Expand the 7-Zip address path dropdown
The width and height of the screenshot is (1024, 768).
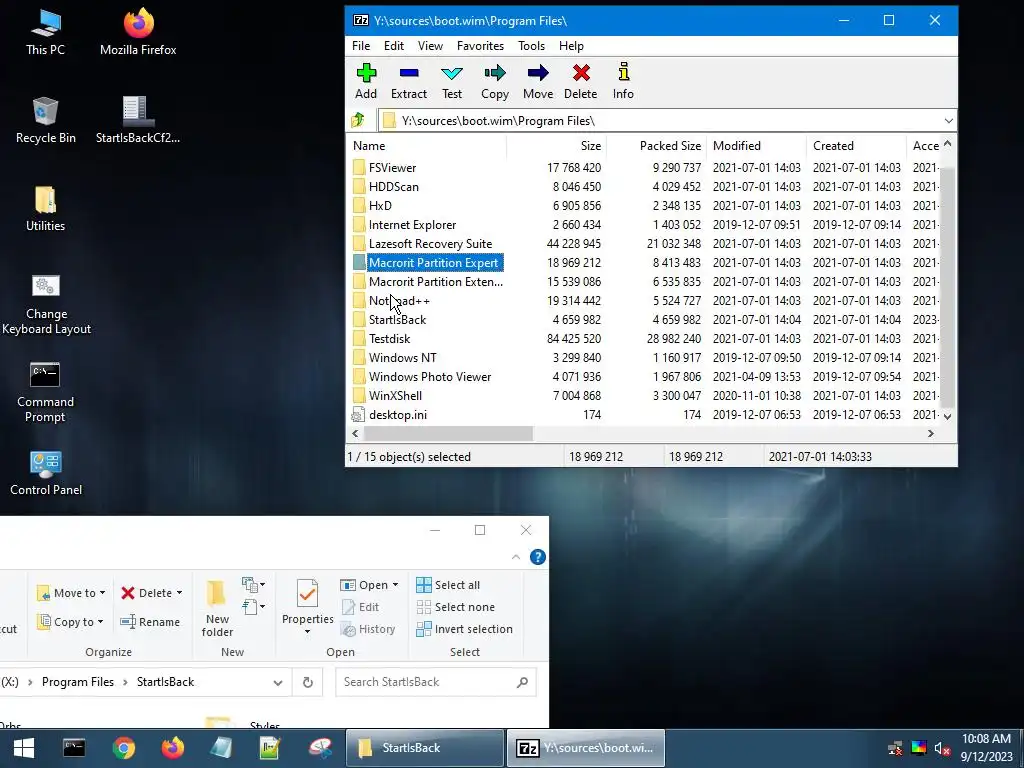coord(948,121)
